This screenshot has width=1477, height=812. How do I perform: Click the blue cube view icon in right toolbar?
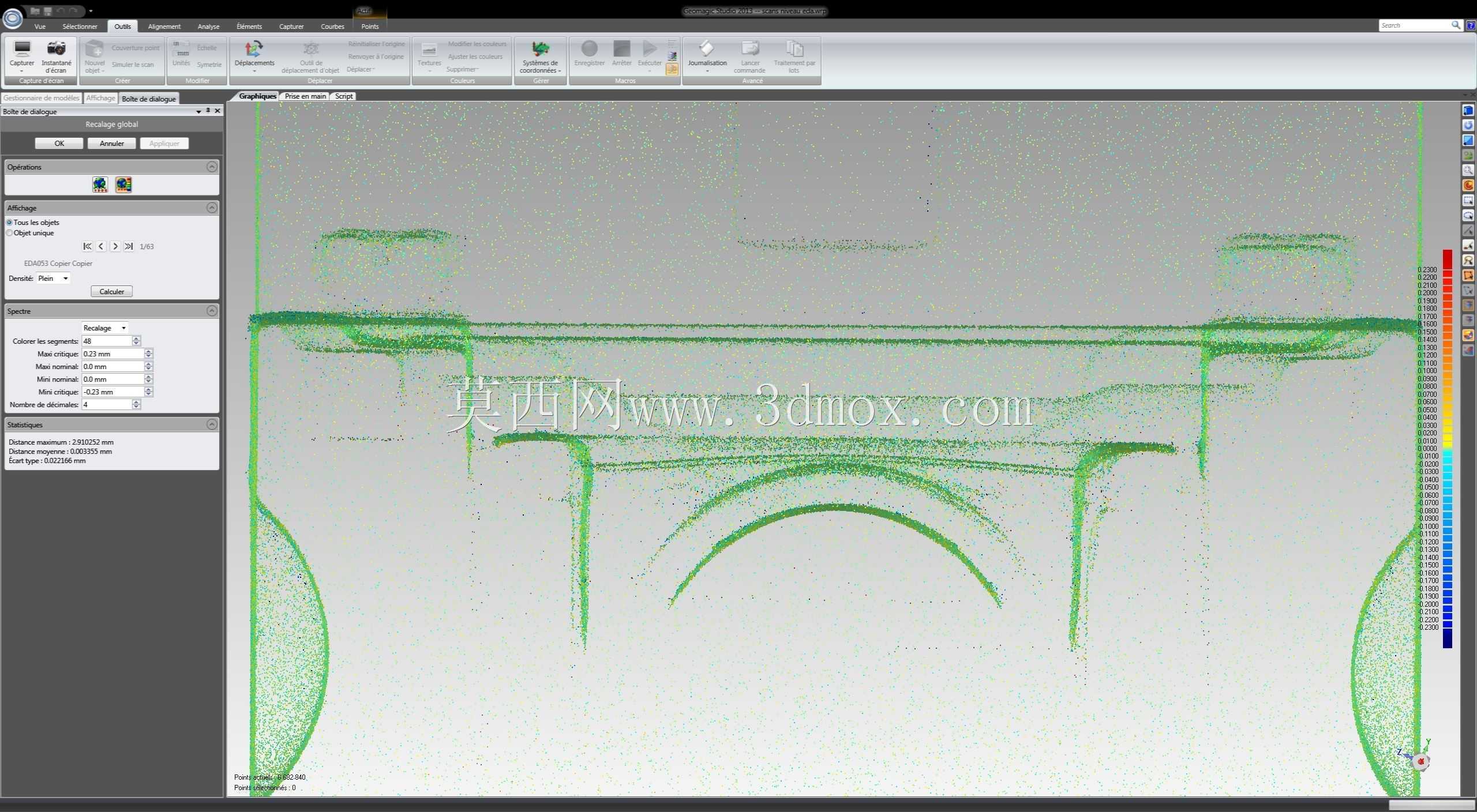tap(1468, 110)
